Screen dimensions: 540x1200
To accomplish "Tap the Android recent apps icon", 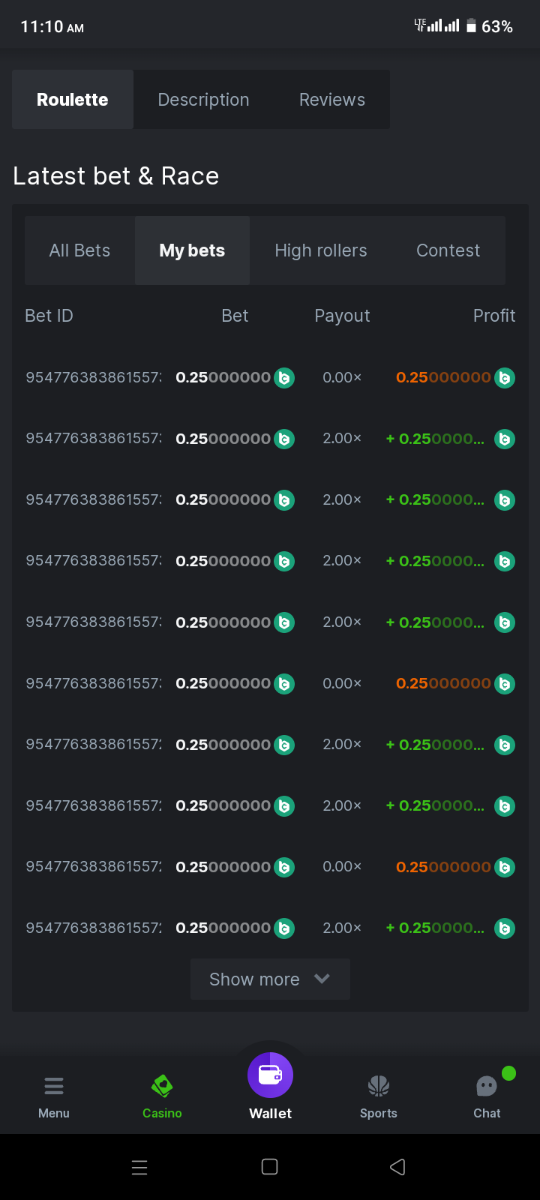I will pyautogui.click(x=140, y=1167).
